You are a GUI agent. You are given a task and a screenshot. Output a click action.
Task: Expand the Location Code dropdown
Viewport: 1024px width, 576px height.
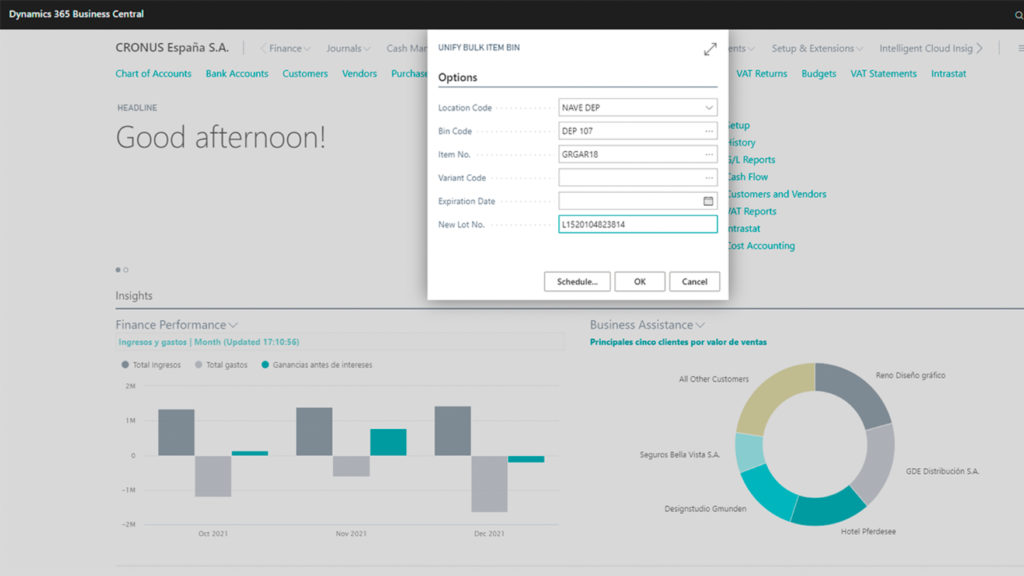(709, 108)
